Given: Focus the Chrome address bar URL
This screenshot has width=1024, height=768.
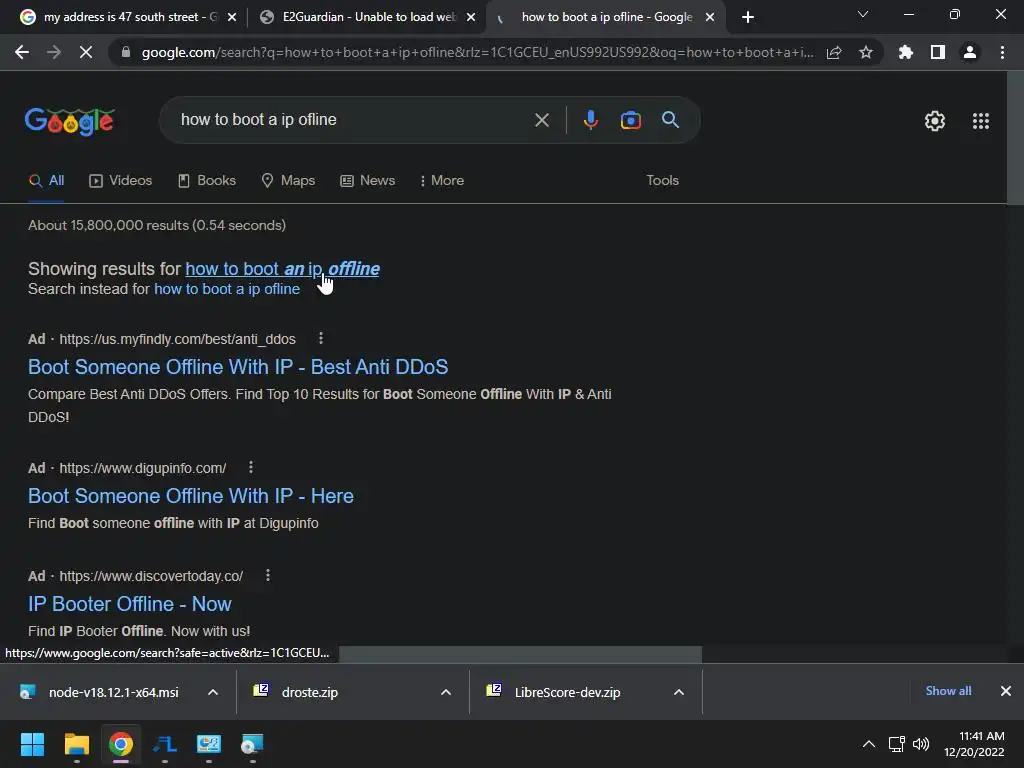Looking at the screenshot, I should click(477, 52).
